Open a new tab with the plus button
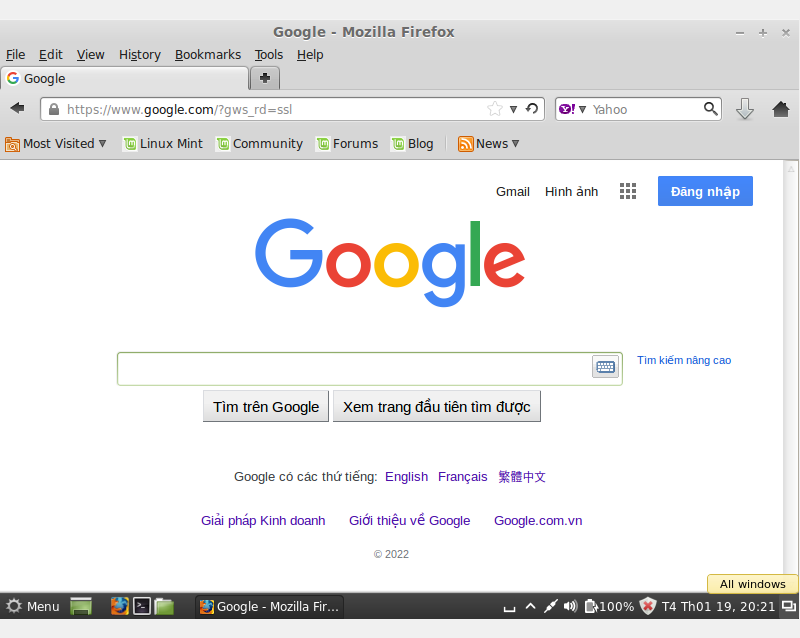The height and width of the screenshot is (638, 800). click(x=265, y=78)
